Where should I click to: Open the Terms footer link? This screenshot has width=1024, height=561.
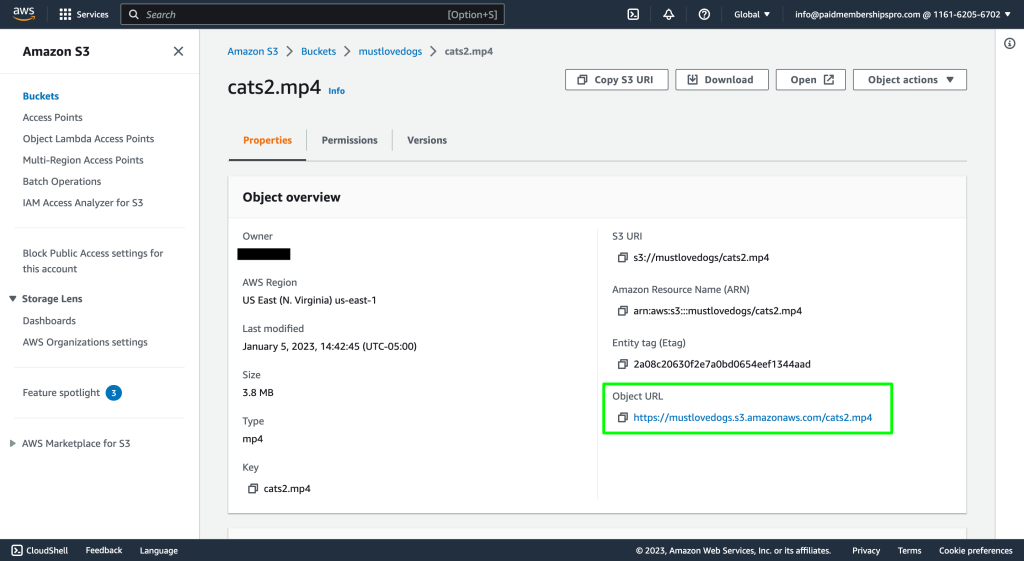909,551
